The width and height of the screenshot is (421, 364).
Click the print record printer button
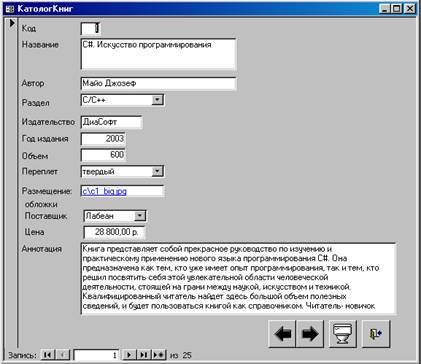click(x=342, y=334)
